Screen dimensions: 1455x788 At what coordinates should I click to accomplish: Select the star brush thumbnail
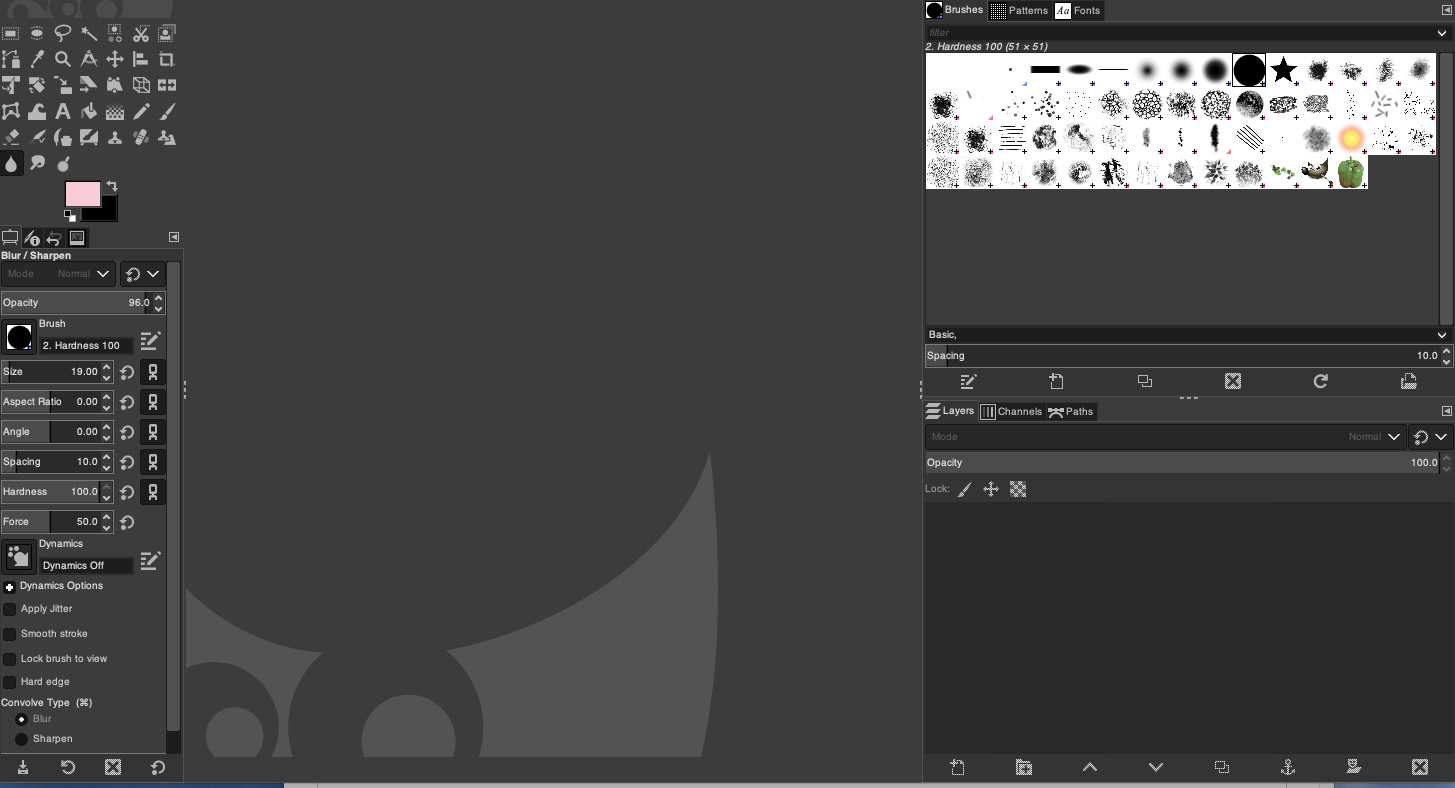click(1283, 70)
